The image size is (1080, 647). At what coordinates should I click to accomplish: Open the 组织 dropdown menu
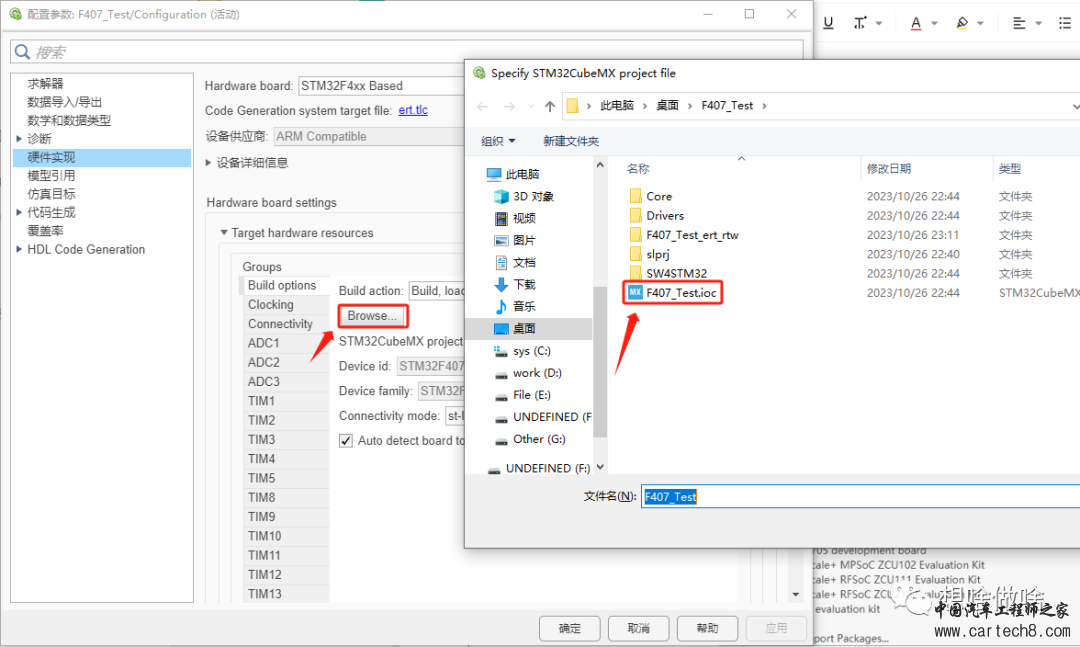498,141
